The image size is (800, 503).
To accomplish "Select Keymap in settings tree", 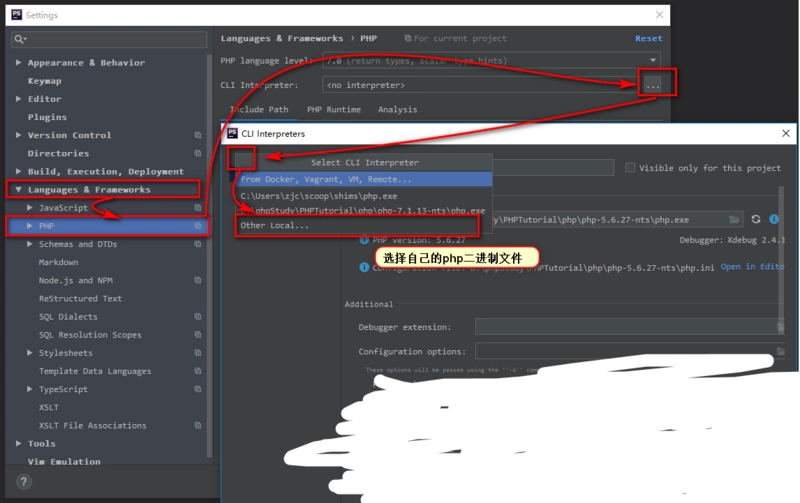I will [45, 81].
